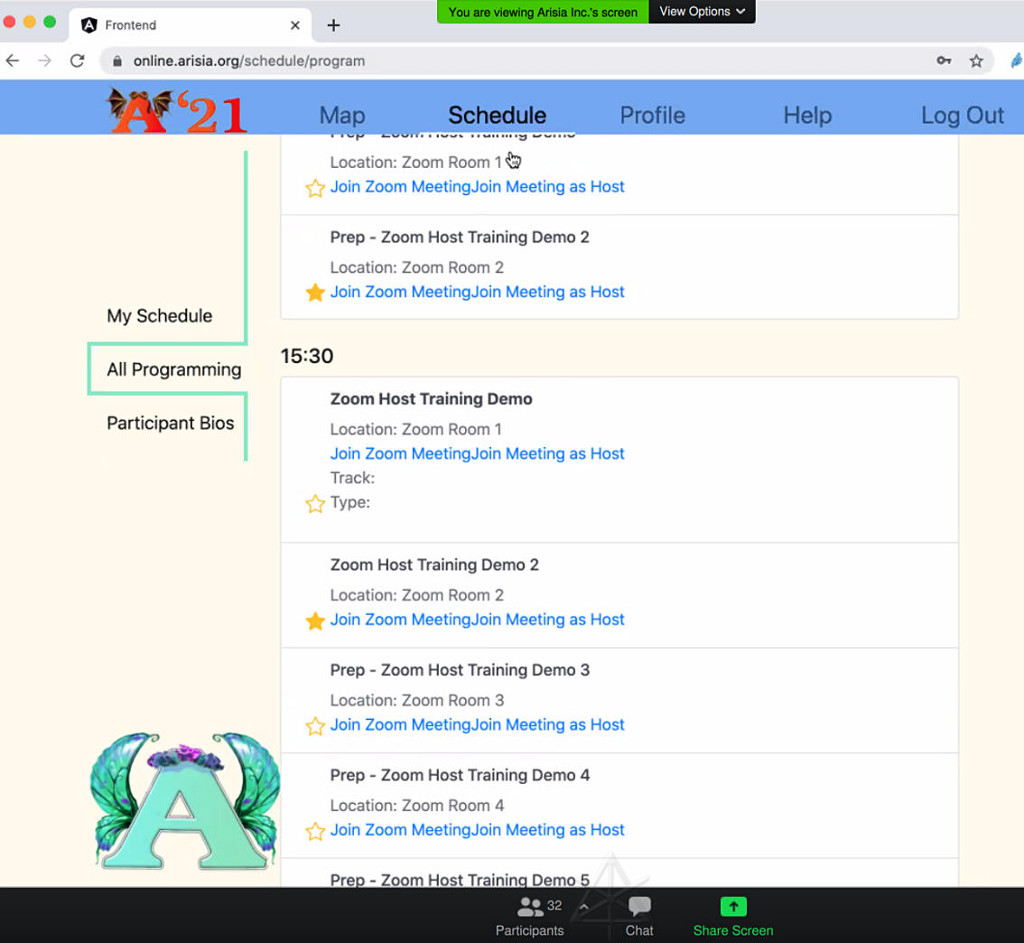Open the Zoom Chat panel

(639, 907)
